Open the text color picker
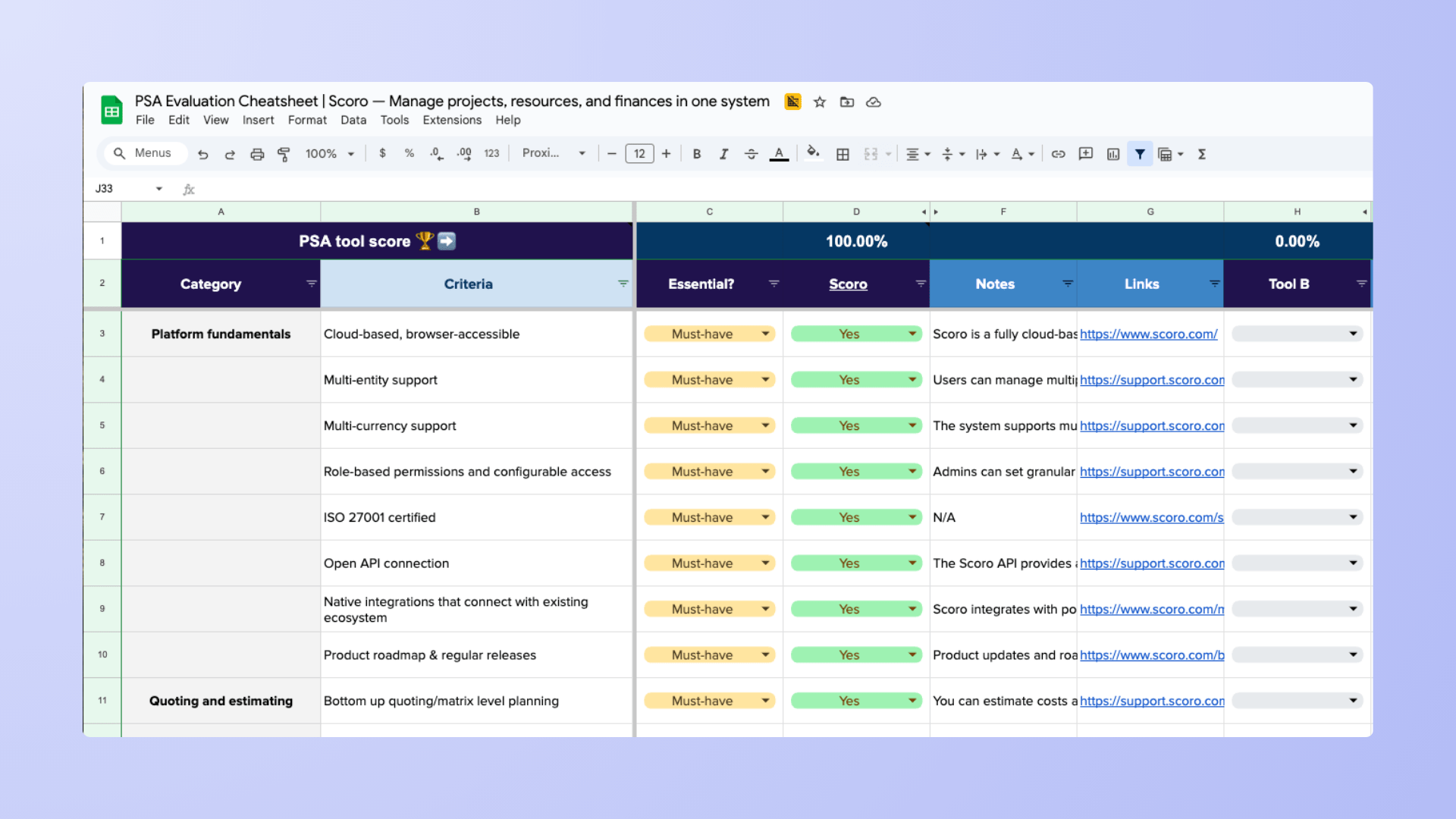Screen dimensions: 1456x819 779,154
